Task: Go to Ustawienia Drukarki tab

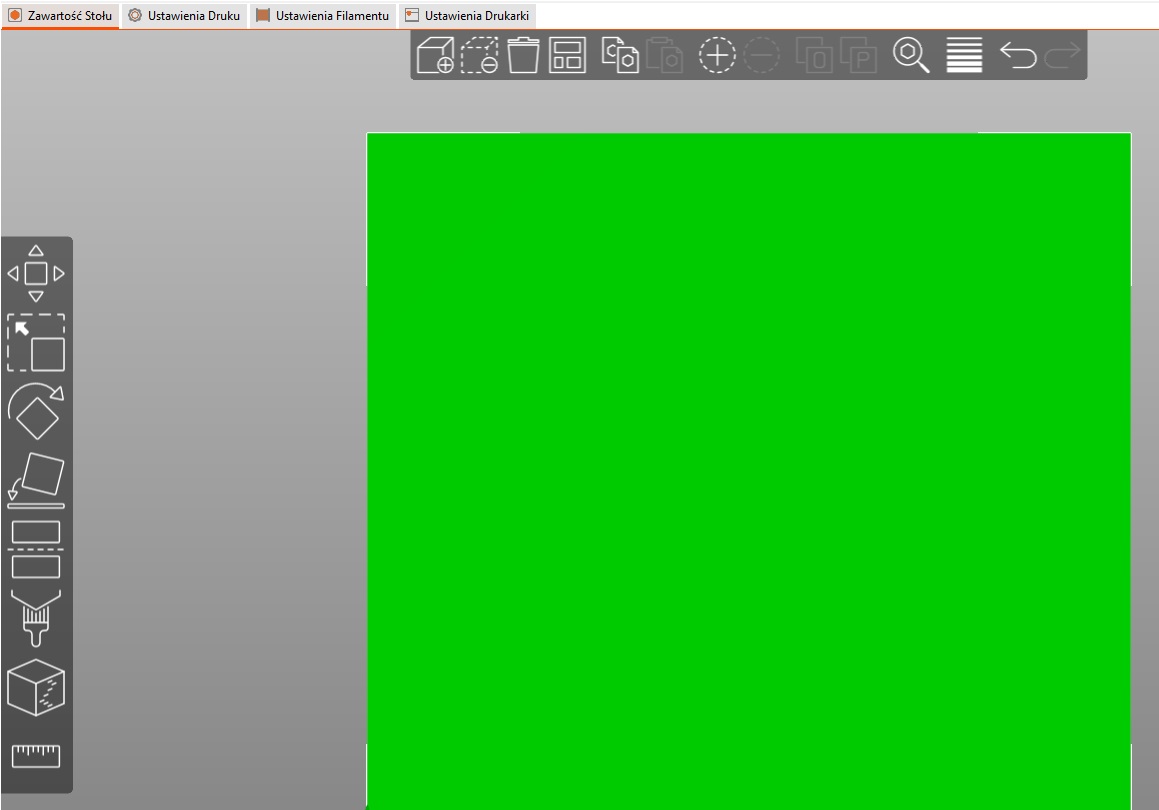Action: 467,16
